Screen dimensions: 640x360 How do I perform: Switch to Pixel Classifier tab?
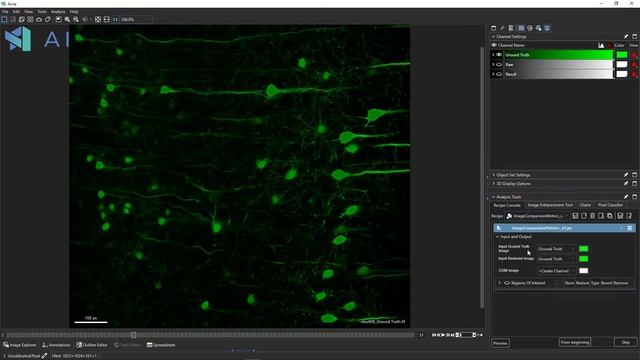pos(611,205)
